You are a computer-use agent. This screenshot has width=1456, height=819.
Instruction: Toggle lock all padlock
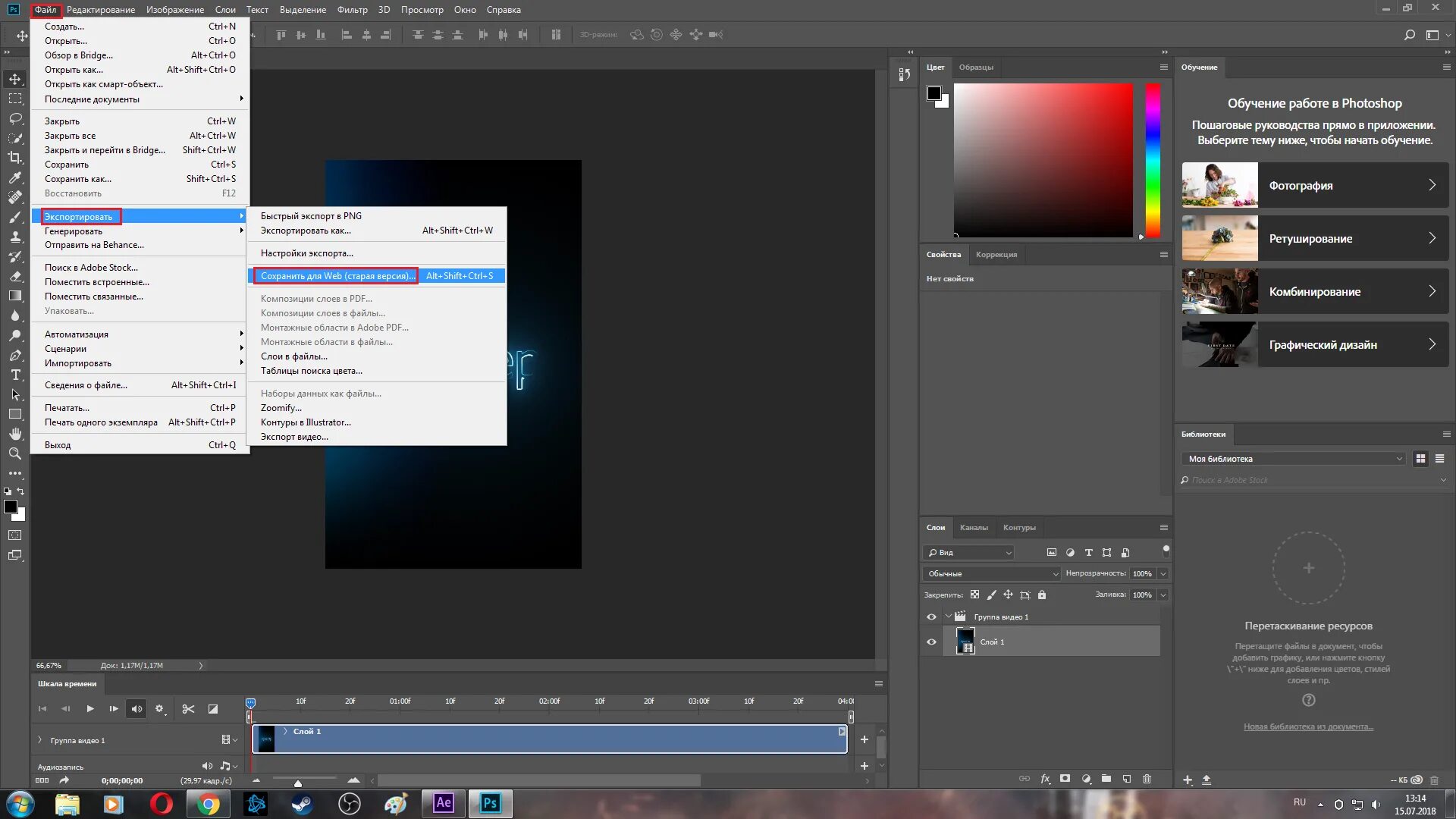coord(1042,595)
